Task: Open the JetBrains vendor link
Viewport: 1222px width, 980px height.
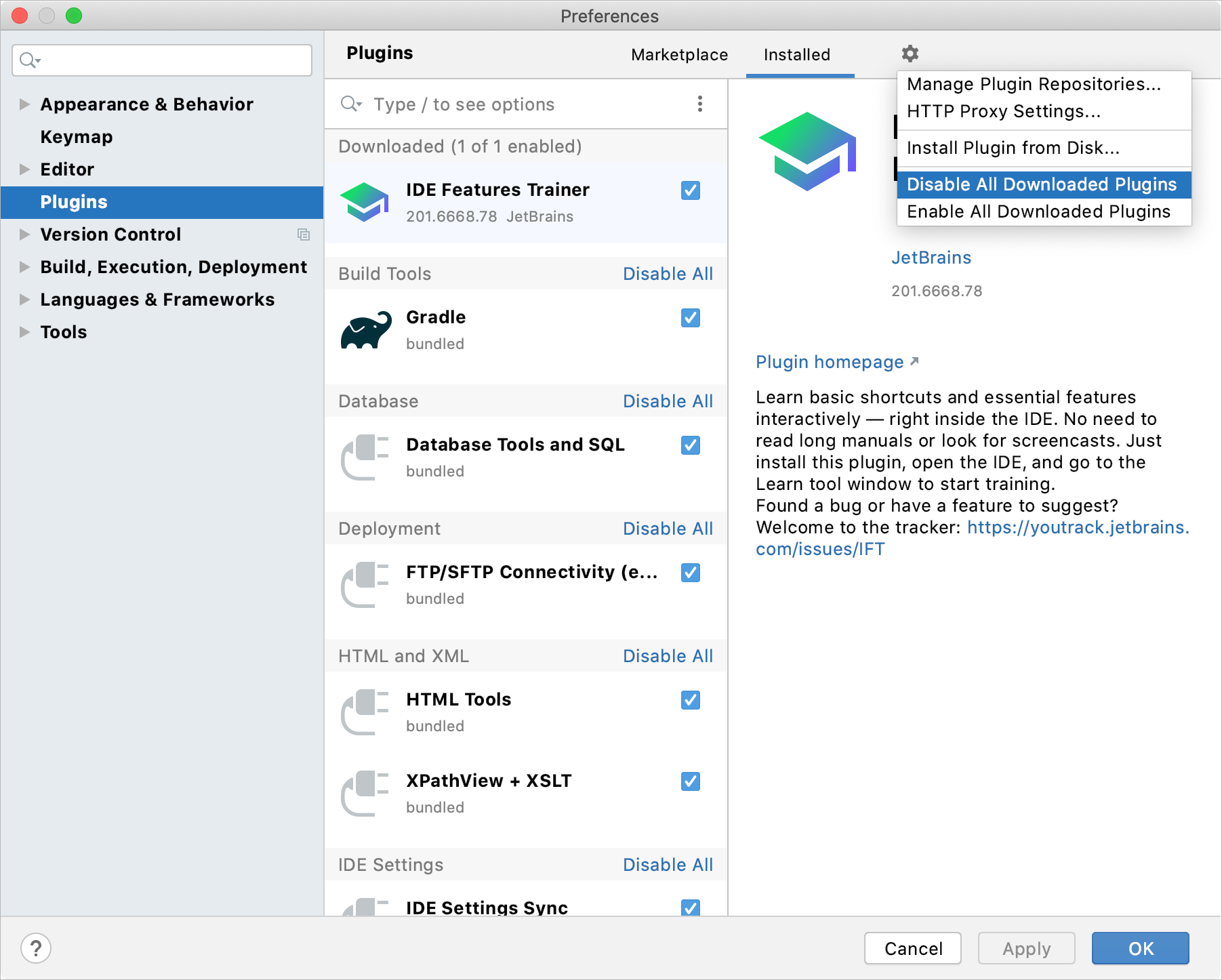Action: click(x=931, y=258)
